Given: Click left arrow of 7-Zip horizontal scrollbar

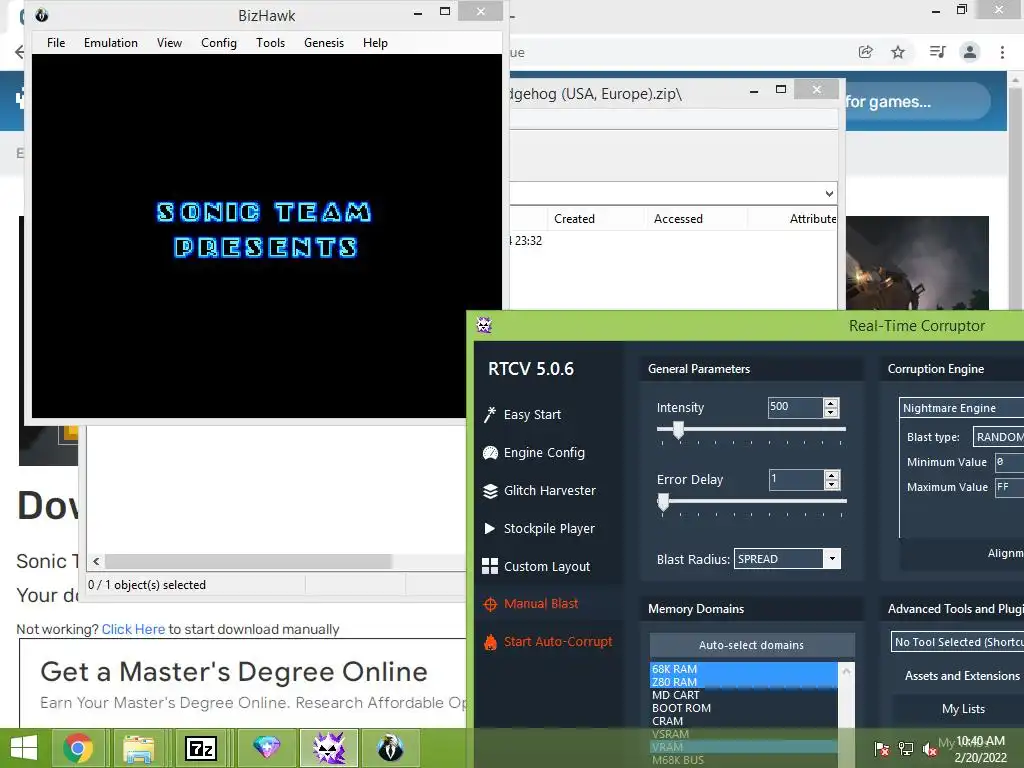Looking at the screenshot, I should pyautogui.click(x=96, y=562).
